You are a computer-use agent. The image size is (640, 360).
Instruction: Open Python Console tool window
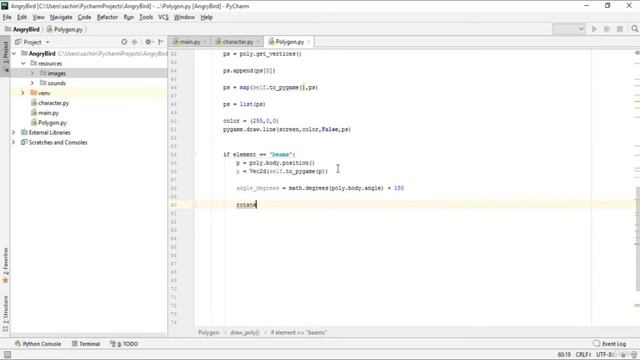coord(38,344)
